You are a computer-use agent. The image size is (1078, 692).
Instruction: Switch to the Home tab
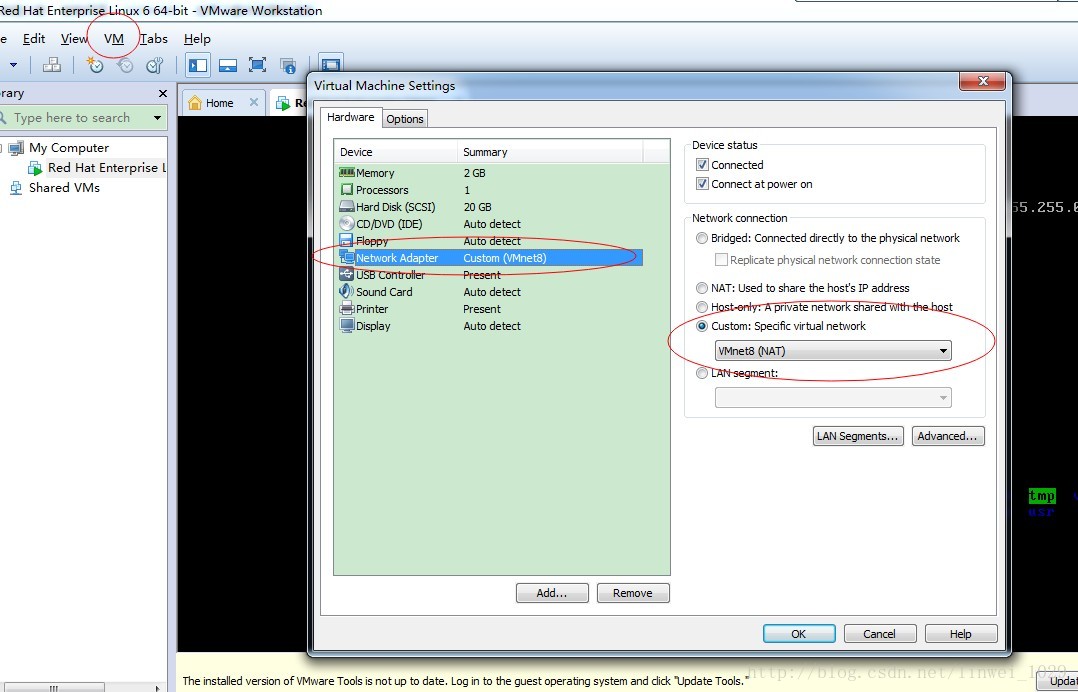[219, 102]
